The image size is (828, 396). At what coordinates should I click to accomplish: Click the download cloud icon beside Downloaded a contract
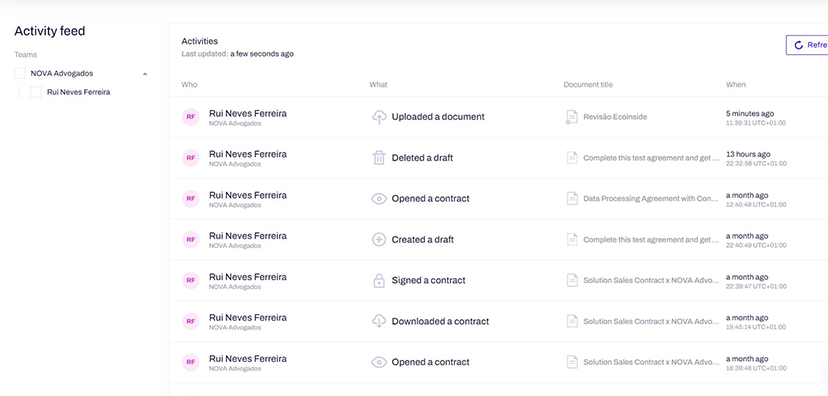379,321
